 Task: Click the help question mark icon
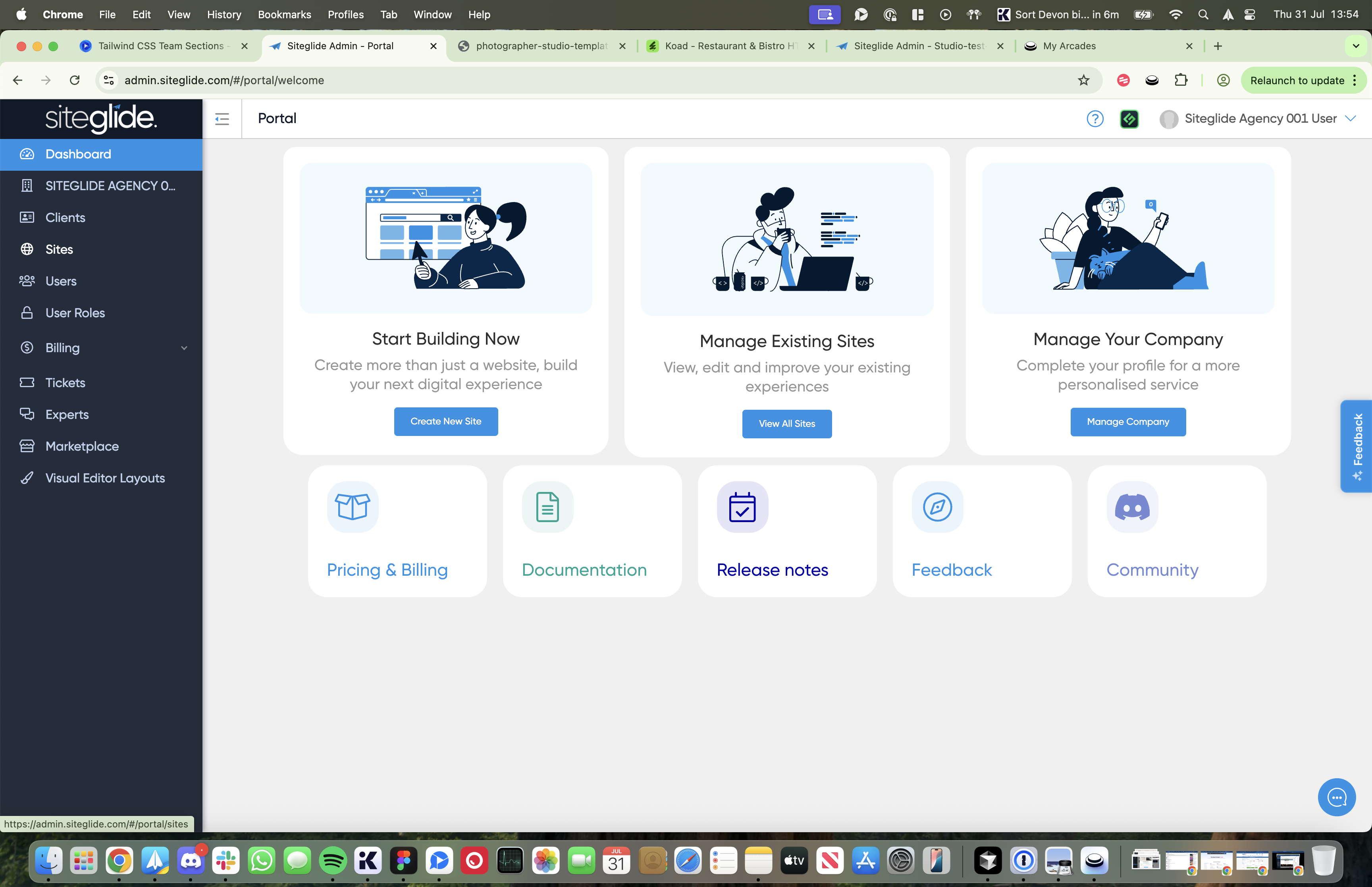coord(1095,119)
